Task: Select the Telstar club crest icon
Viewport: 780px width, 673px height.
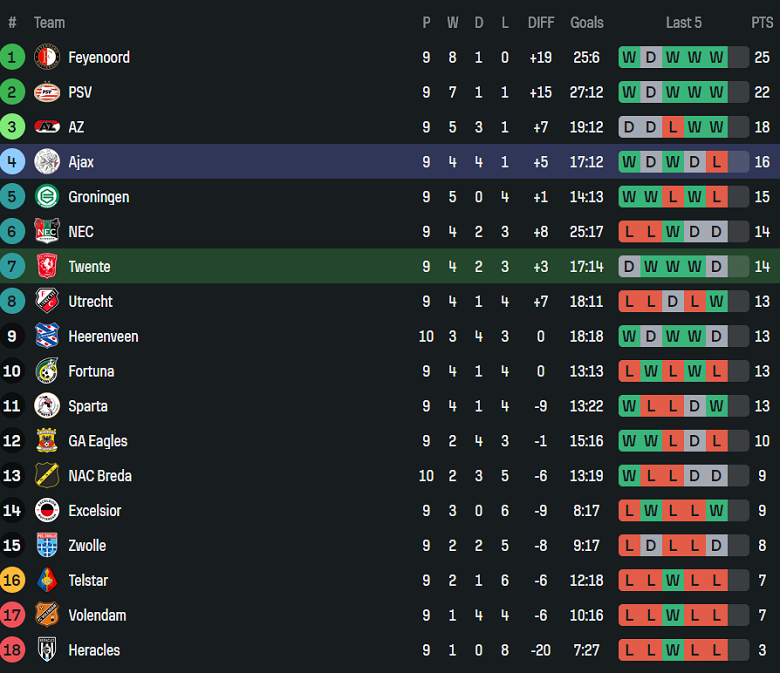Action: pos(47,580)
